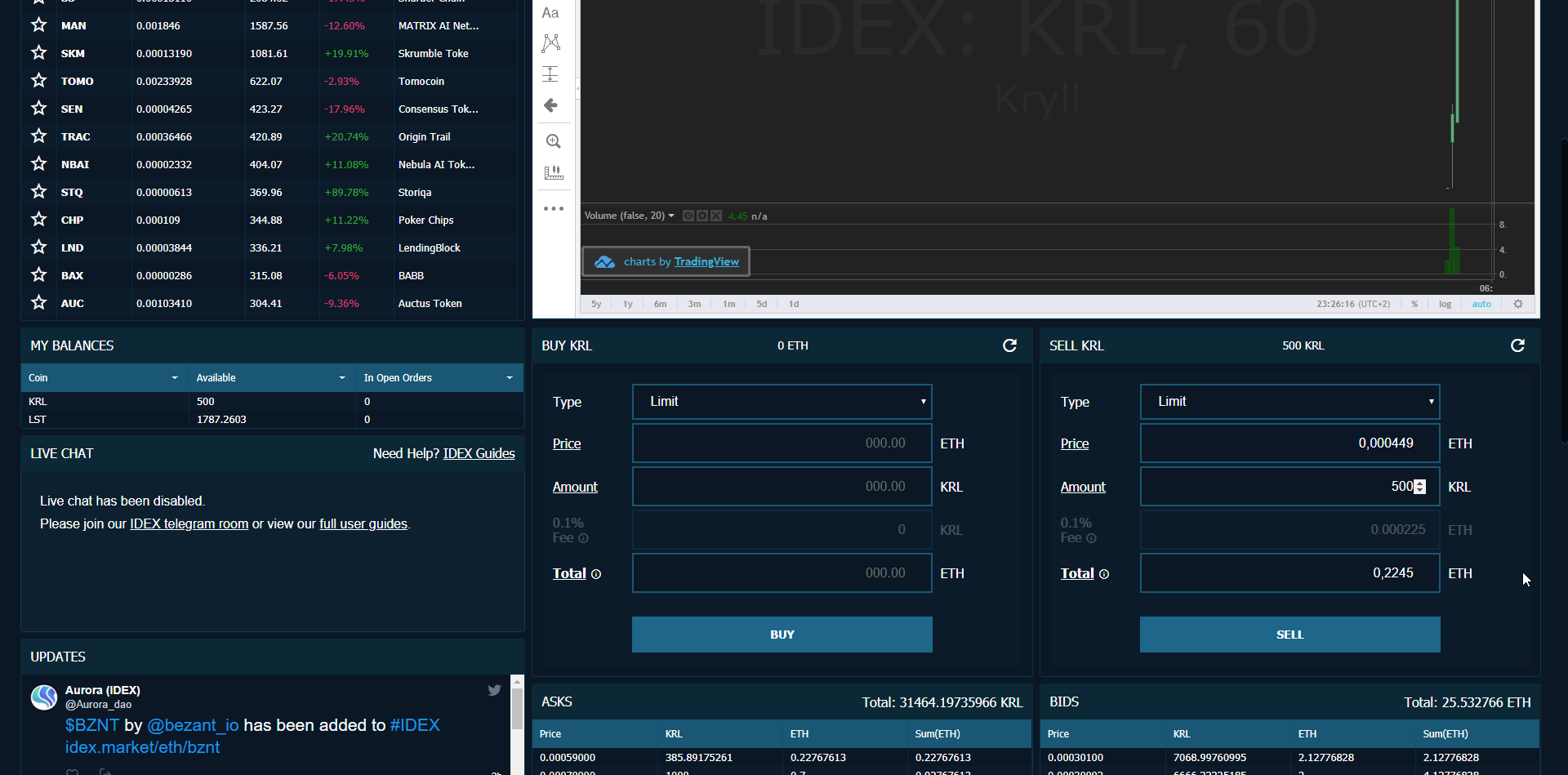Image resolution: width=1568 pixels, height=775 pixels.
Task: Open the Buy order Type dropdown
Action: 782,402
